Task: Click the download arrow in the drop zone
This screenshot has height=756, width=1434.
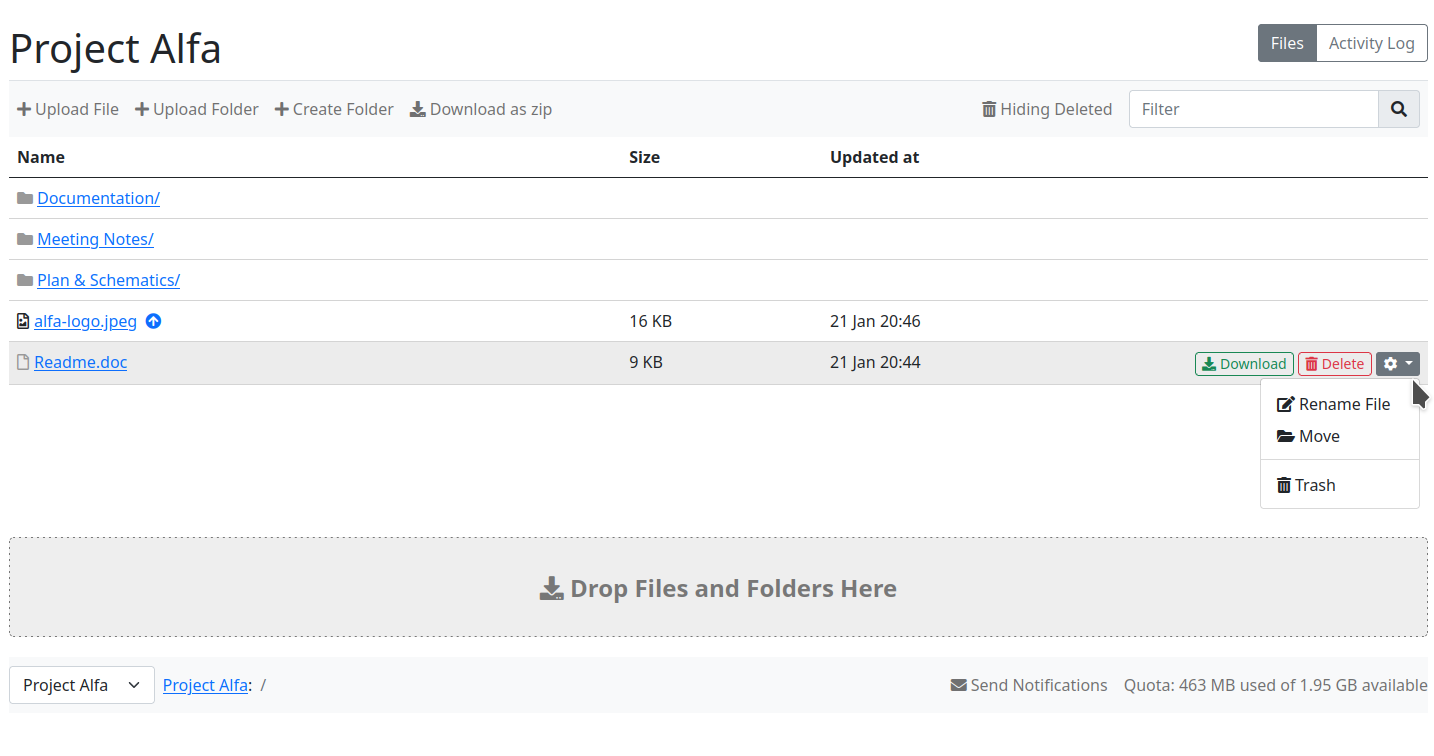Action: click(x=551, y=588)
